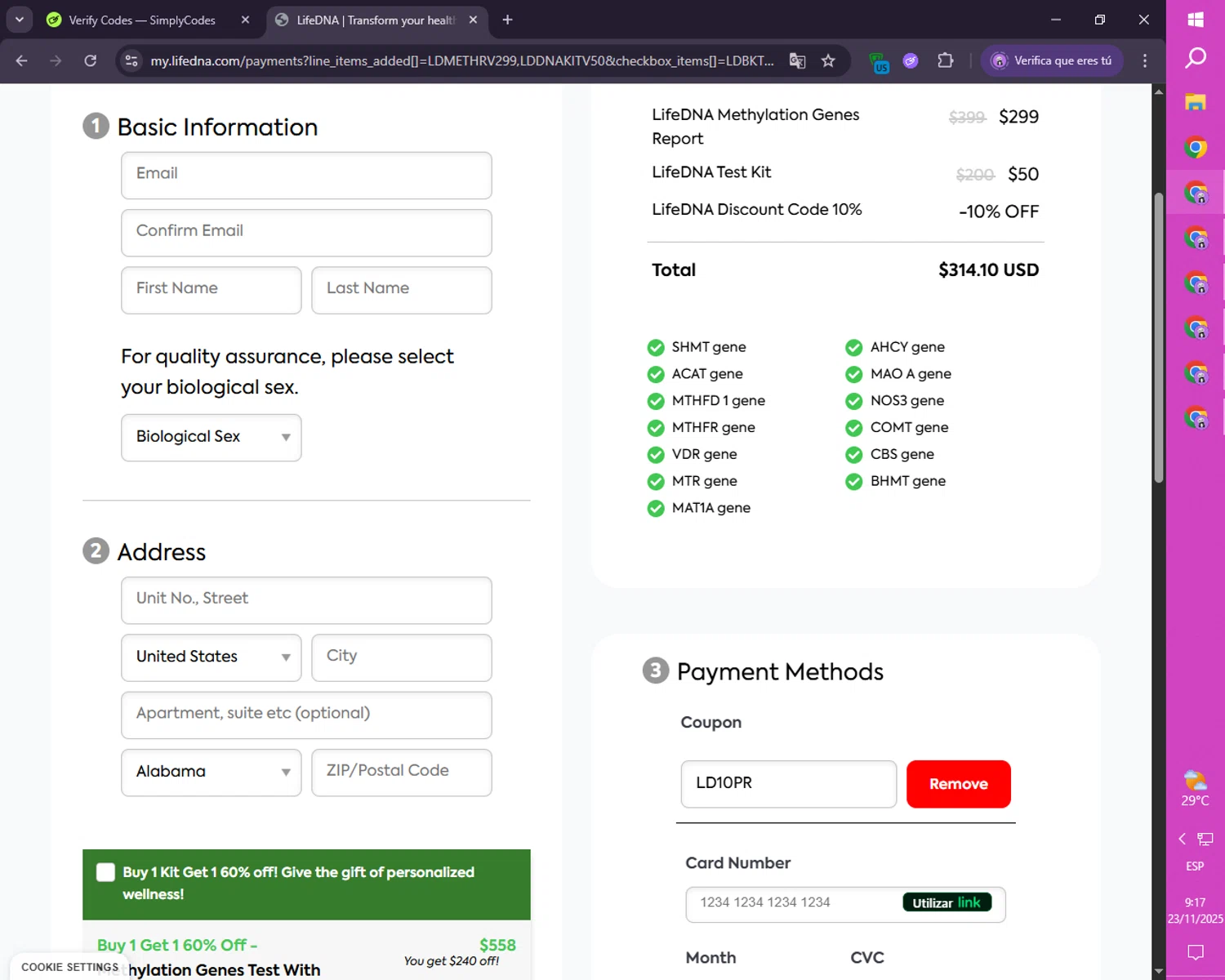Open the United States country dropdown
Screen dimensions: 1225x980
[x=212, y=657]
